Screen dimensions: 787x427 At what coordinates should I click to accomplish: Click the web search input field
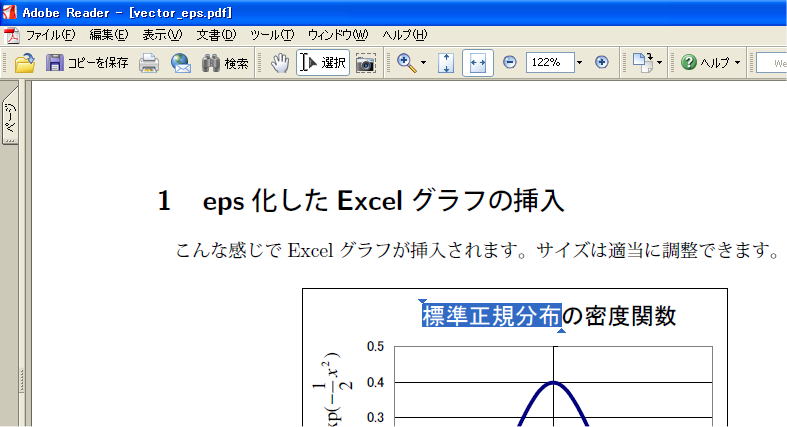(x=771, y=63)
